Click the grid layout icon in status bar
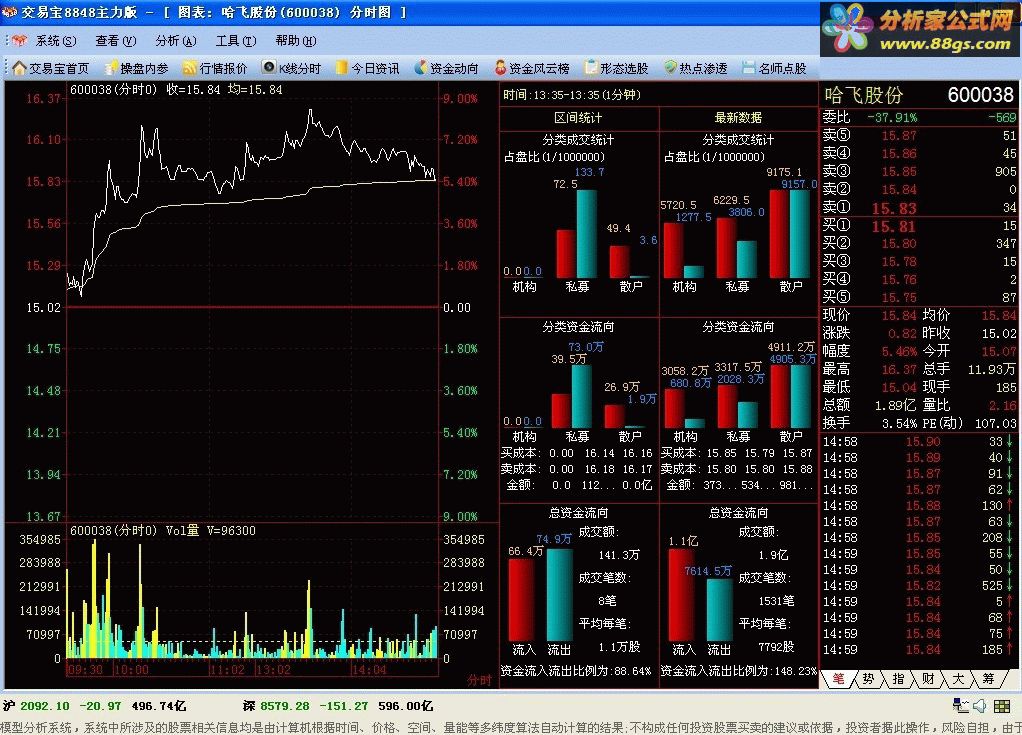 [1002, 706]
